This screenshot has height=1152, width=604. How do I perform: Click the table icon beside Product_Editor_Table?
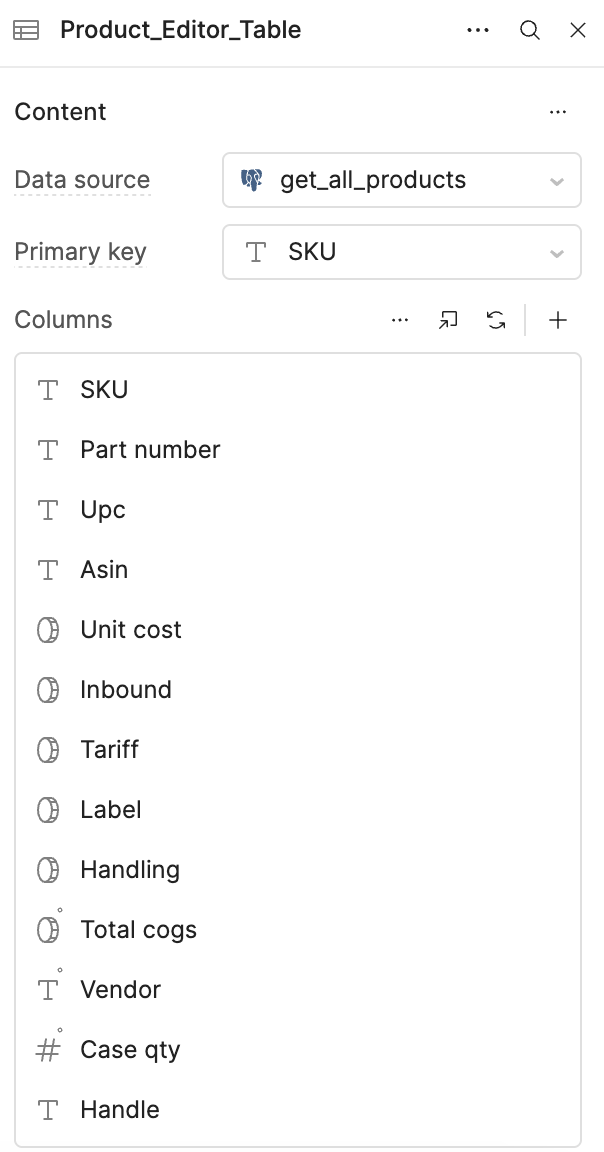[x=26, y=30]
